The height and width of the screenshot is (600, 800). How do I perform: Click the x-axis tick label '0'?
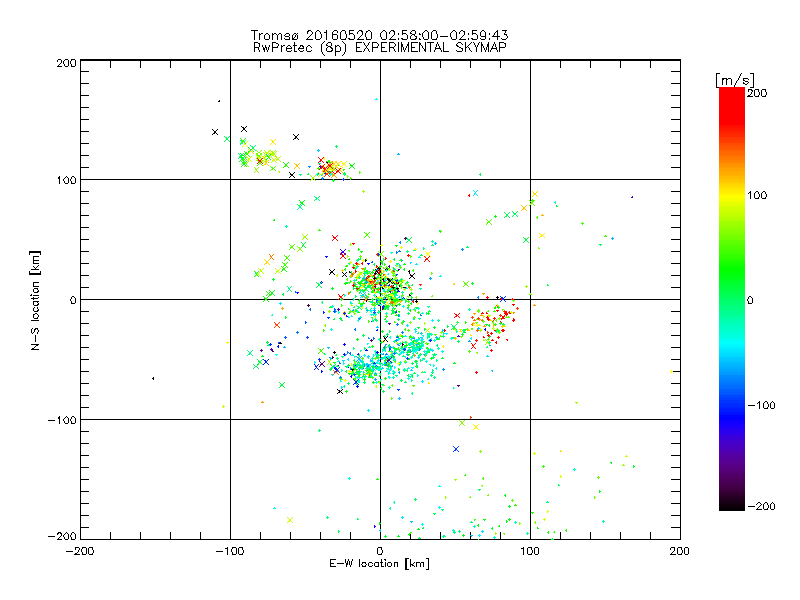(380, 551)
